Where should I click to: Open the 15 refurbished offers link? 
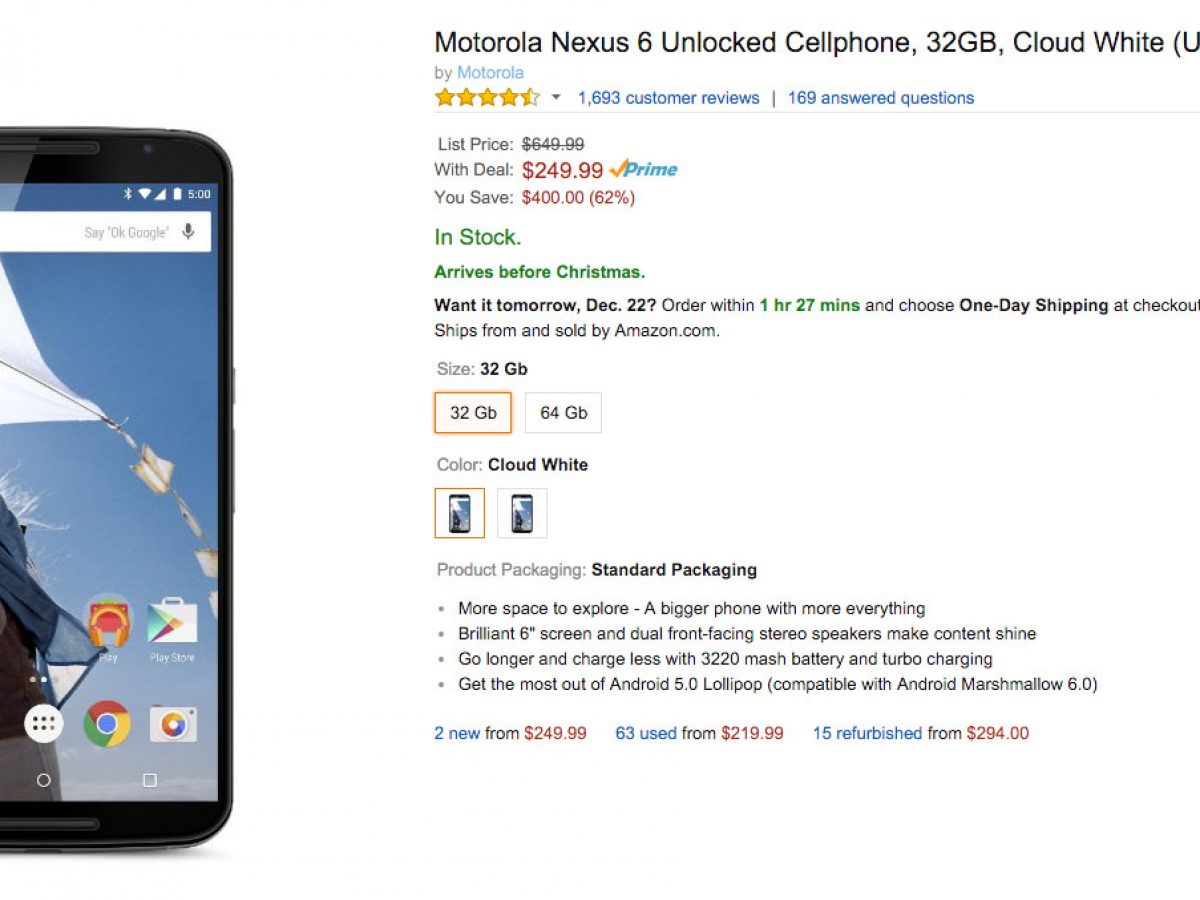click(x=866, y=733)
